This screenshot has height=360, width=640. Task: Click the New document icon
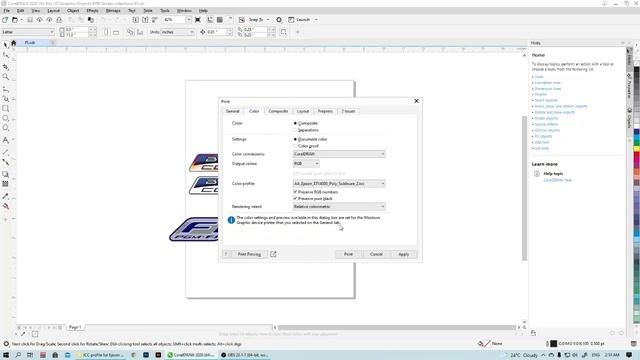point(5,20)
